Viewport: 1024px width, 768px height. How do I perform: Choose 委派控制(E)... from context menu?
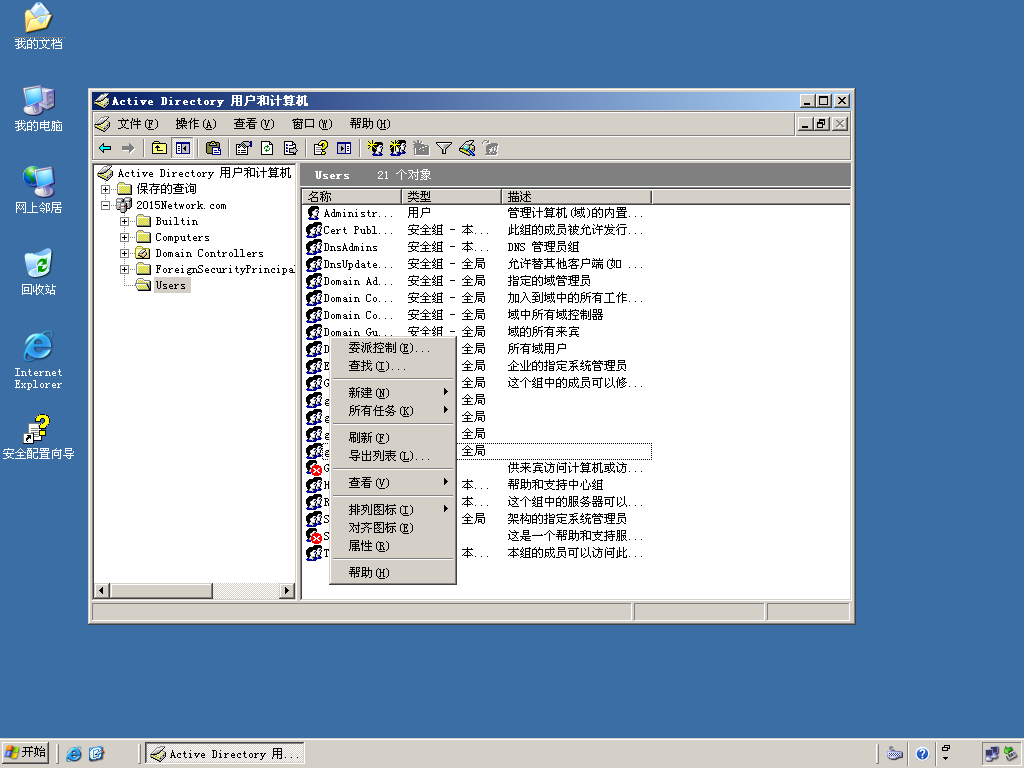coord(392,348)
